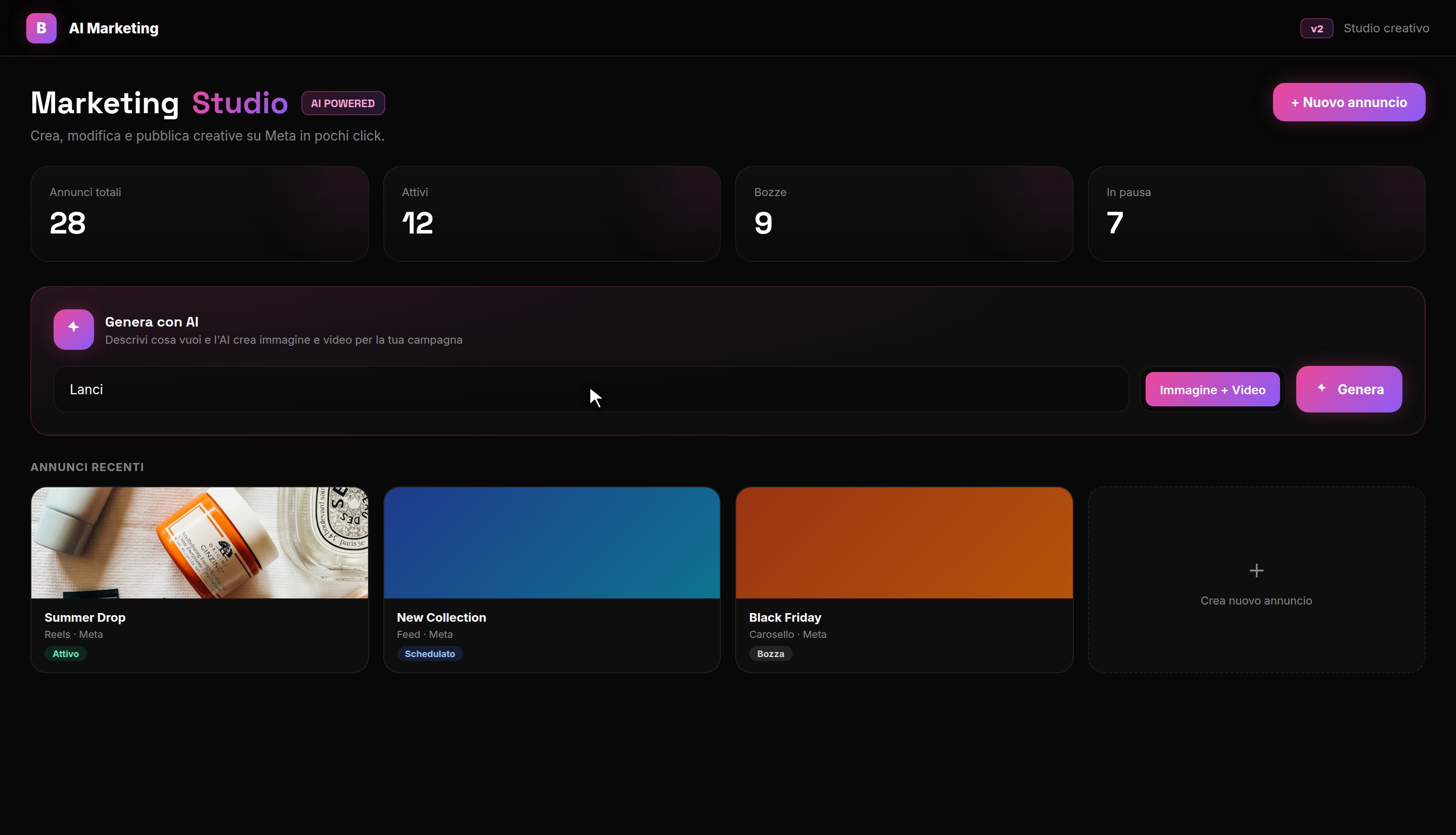This screenshot has width=1456, height=835.
Task: Click the plus icon in the empty card
Action: coord(1256,570)
